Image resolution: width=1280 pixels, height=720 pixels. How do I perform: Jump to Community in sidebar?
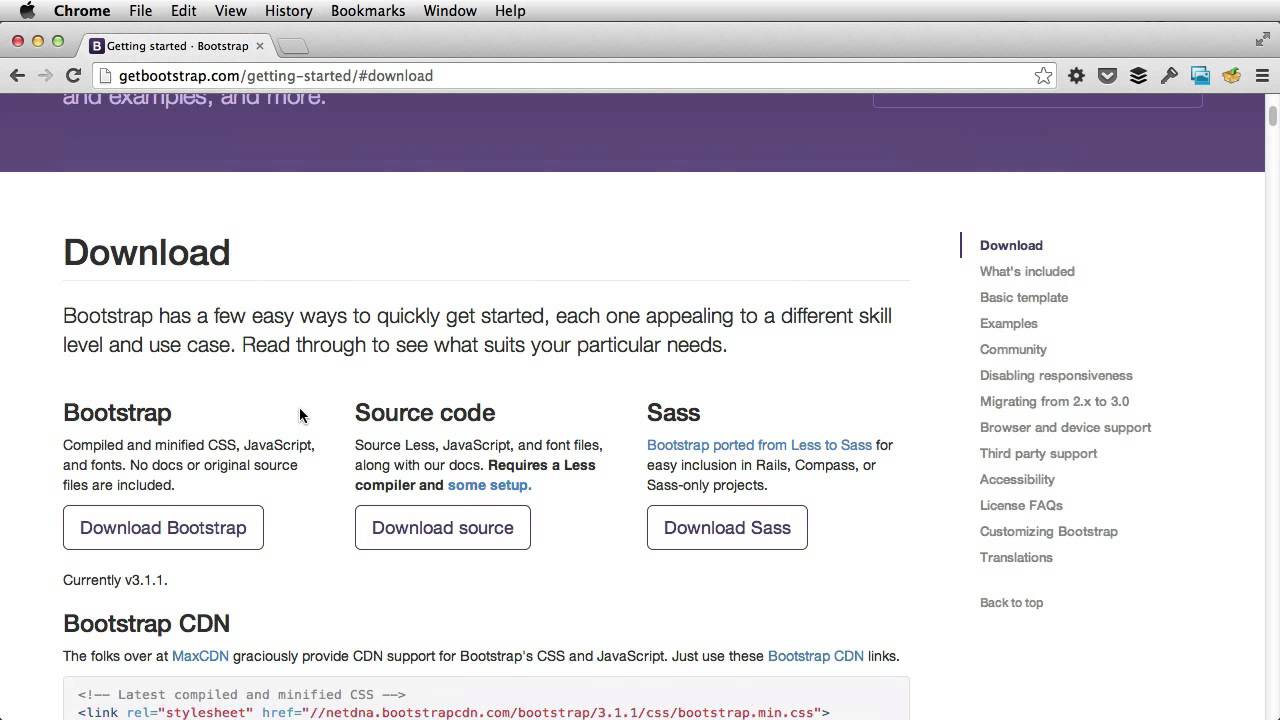pos(1013,349)
